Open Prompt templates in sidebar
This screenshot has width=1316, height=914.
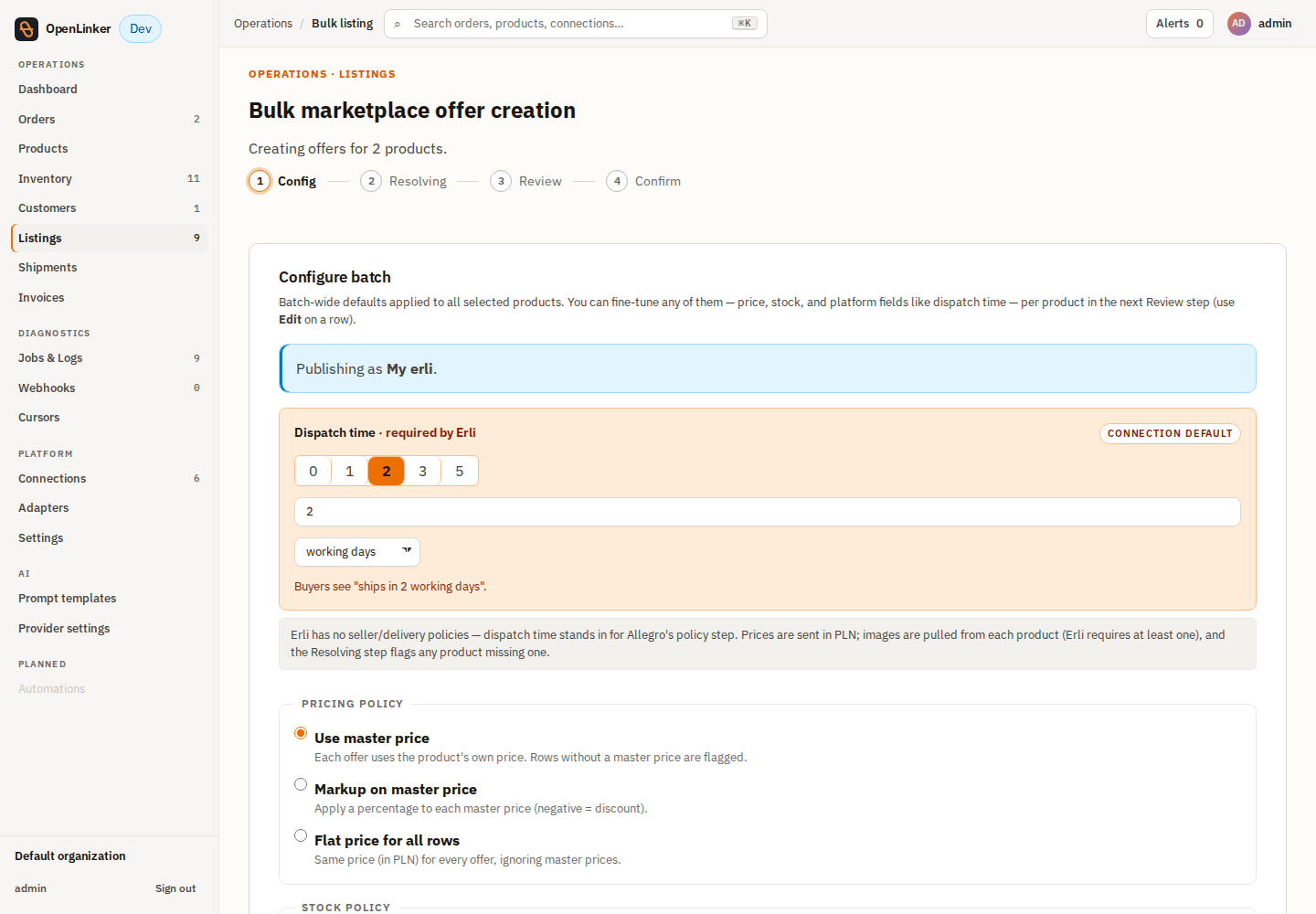click(109, 599)
